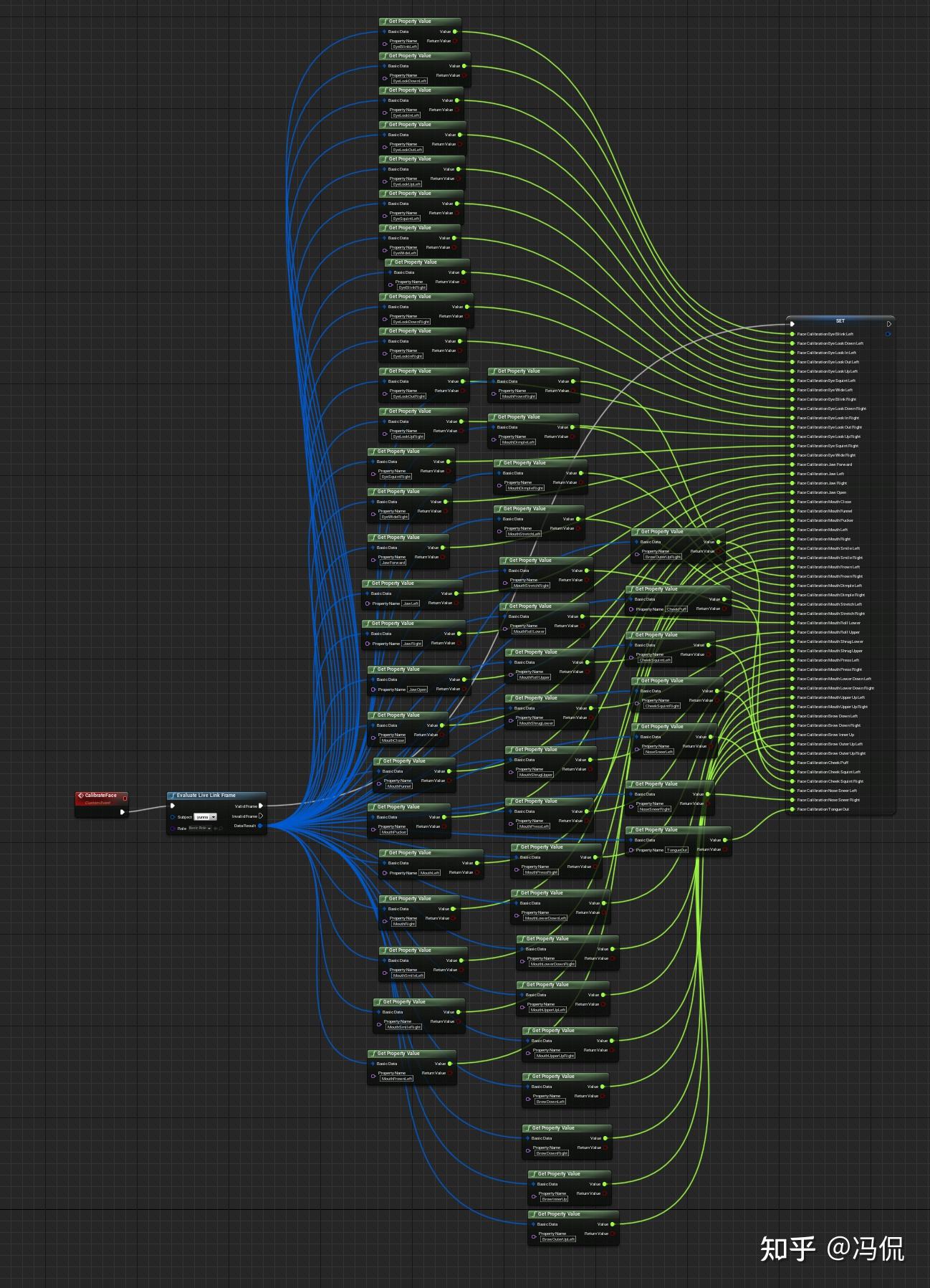Image resolution: width=930 pixels, height=1288 pixels.
Task: Select Get Property Value node for MouthSmileLeft
Action: tap(423, 963)
